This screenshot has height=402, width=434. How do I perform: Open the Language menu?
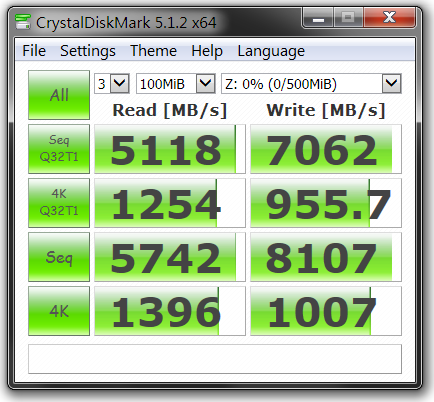click(x=271, y=51)
